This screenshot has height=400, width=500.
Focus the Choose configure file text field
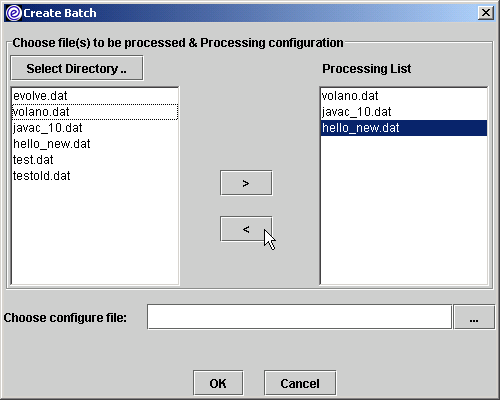(299, 317)
